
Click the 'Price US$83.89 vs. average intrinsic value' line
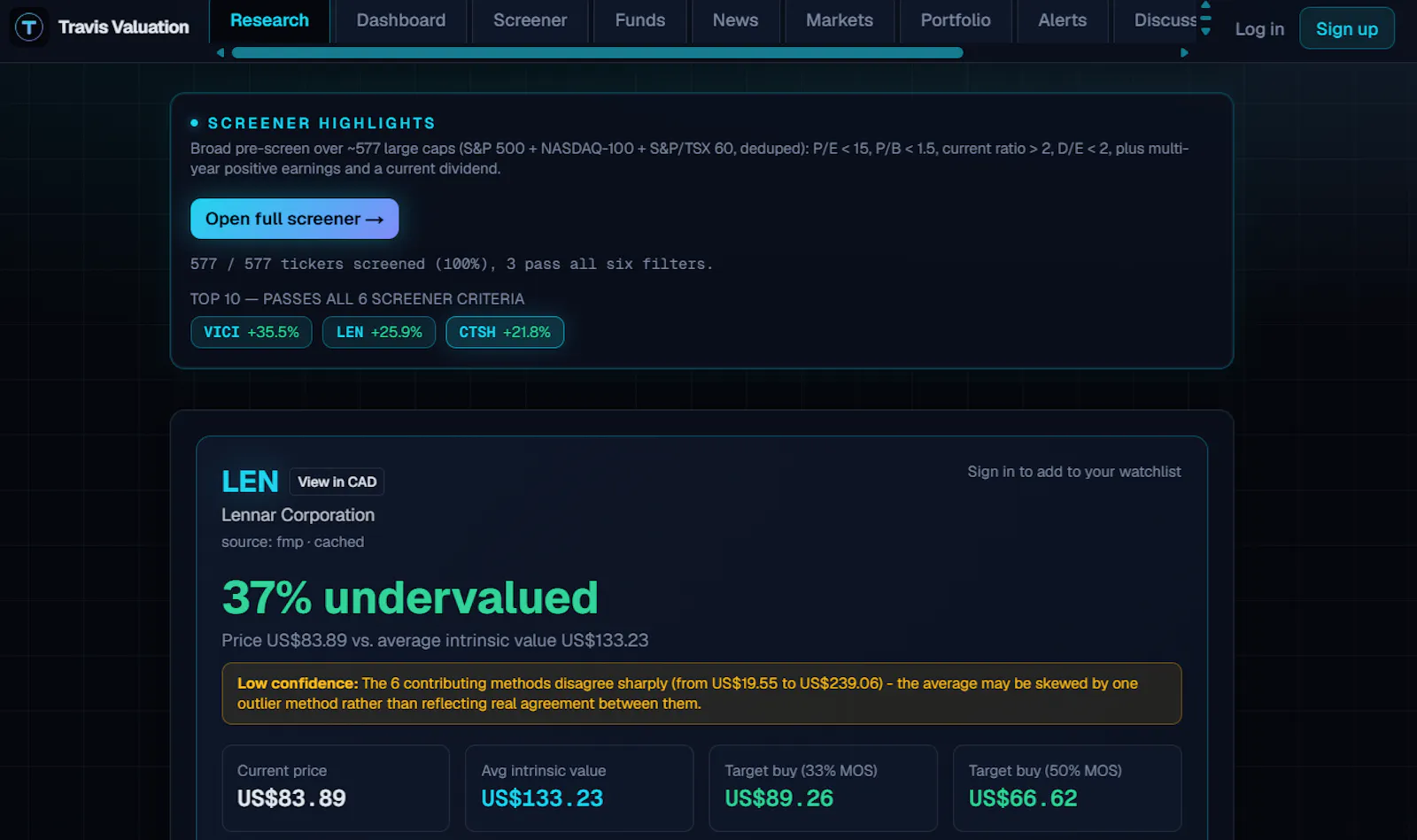tap(435, 640)
